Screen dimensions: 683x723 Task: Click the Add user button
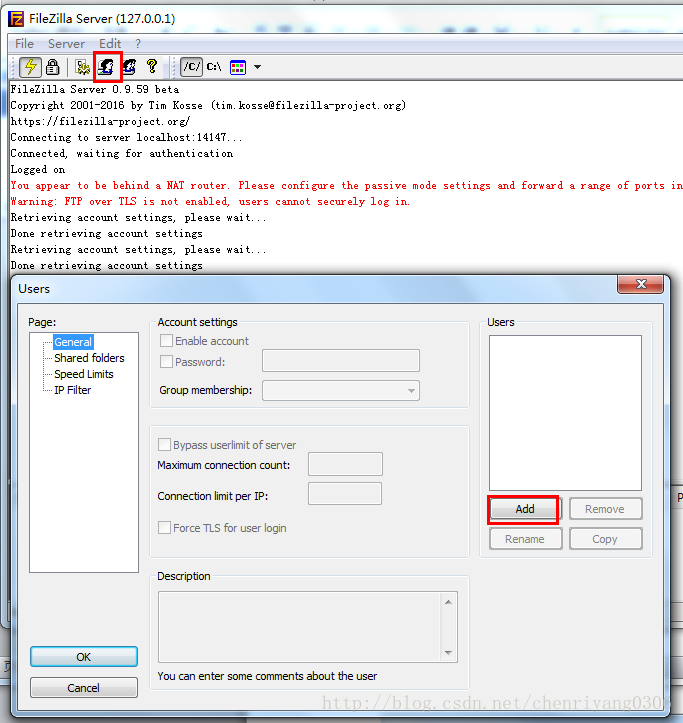[525, 509]
